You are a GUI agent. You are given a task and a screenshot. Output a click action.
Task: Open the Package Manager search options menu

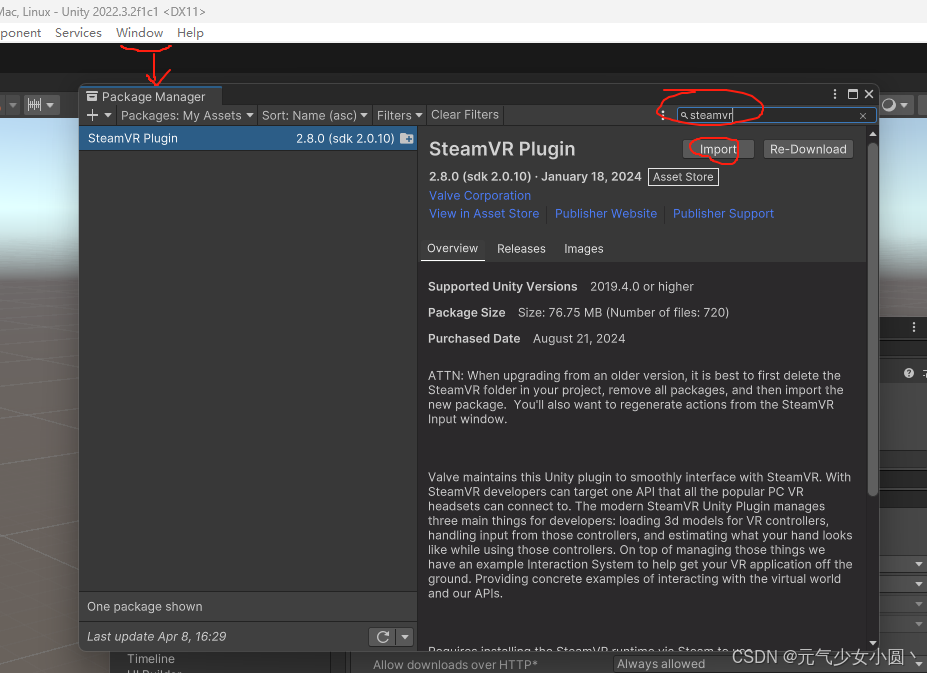(x=663, y=115)
